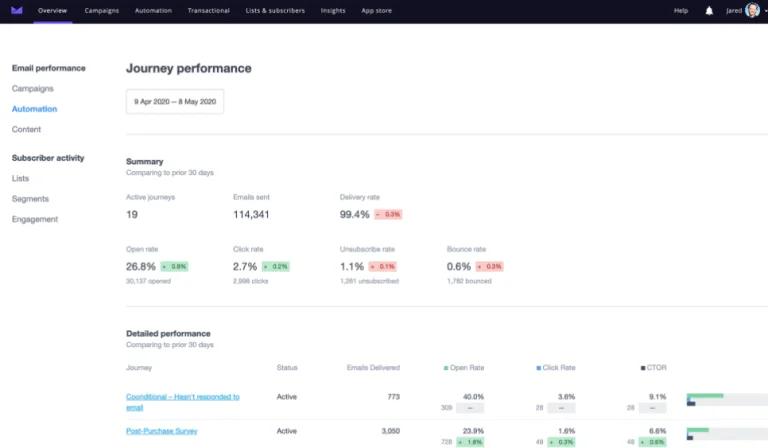Open the 9 Apr – 8 May date range picker
Screen dimensions: 768x448
(x=175, y=101)
